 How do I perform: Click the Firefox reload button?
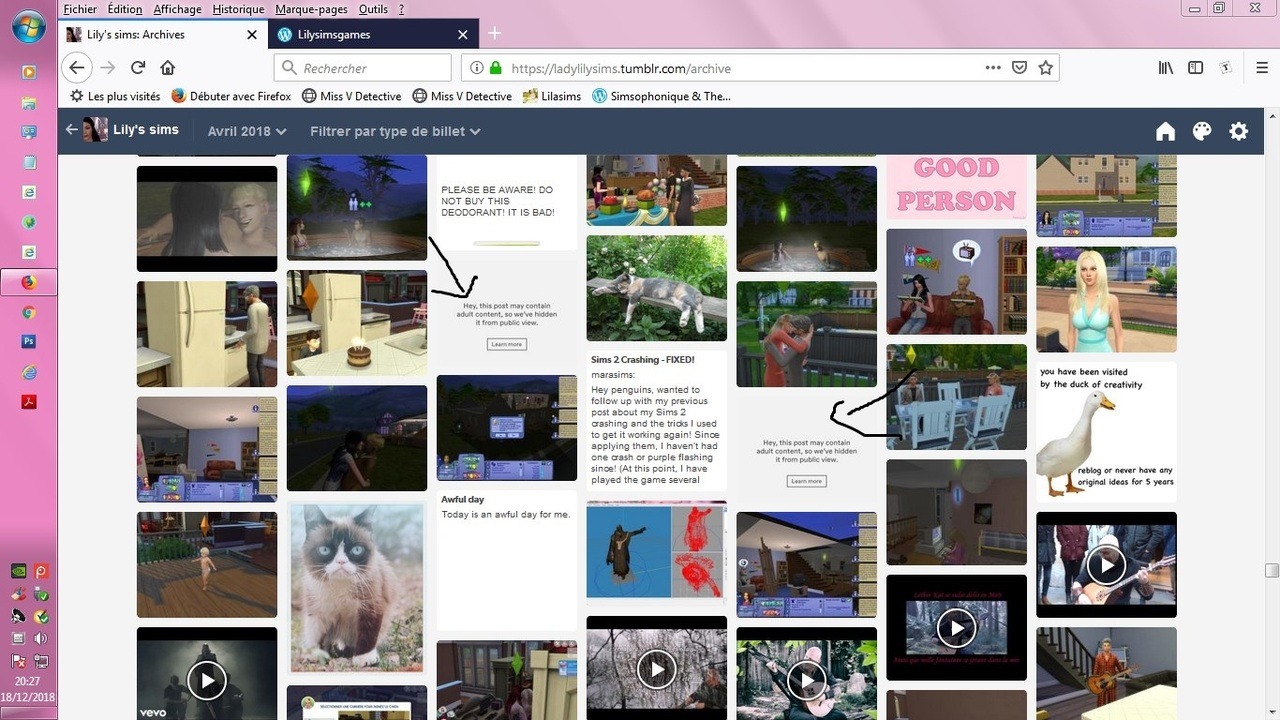(138, 68)
